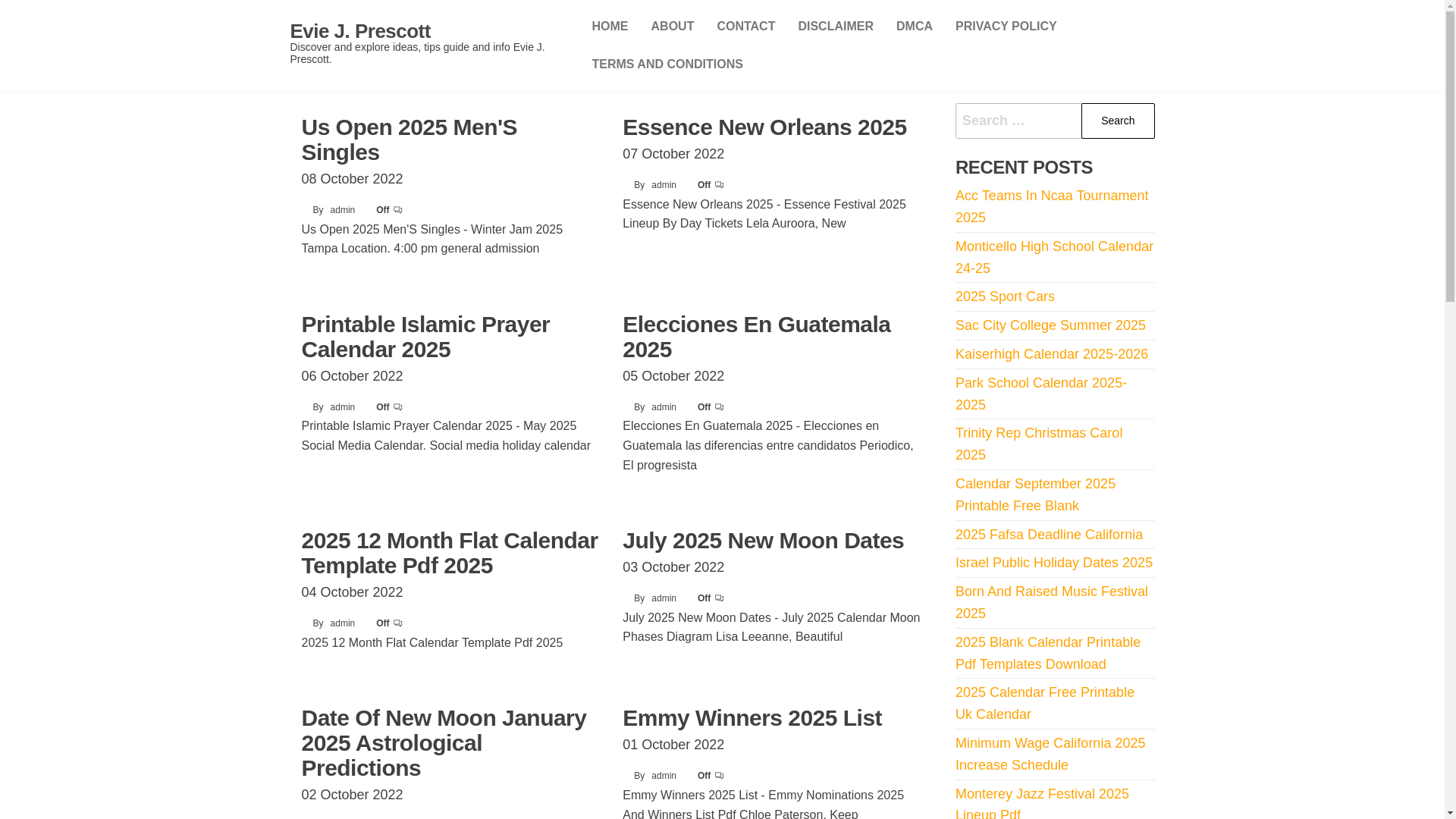Click the 01 October 2022 date text
Viewport: 1456px width, 819px height.
click(673, 745)
